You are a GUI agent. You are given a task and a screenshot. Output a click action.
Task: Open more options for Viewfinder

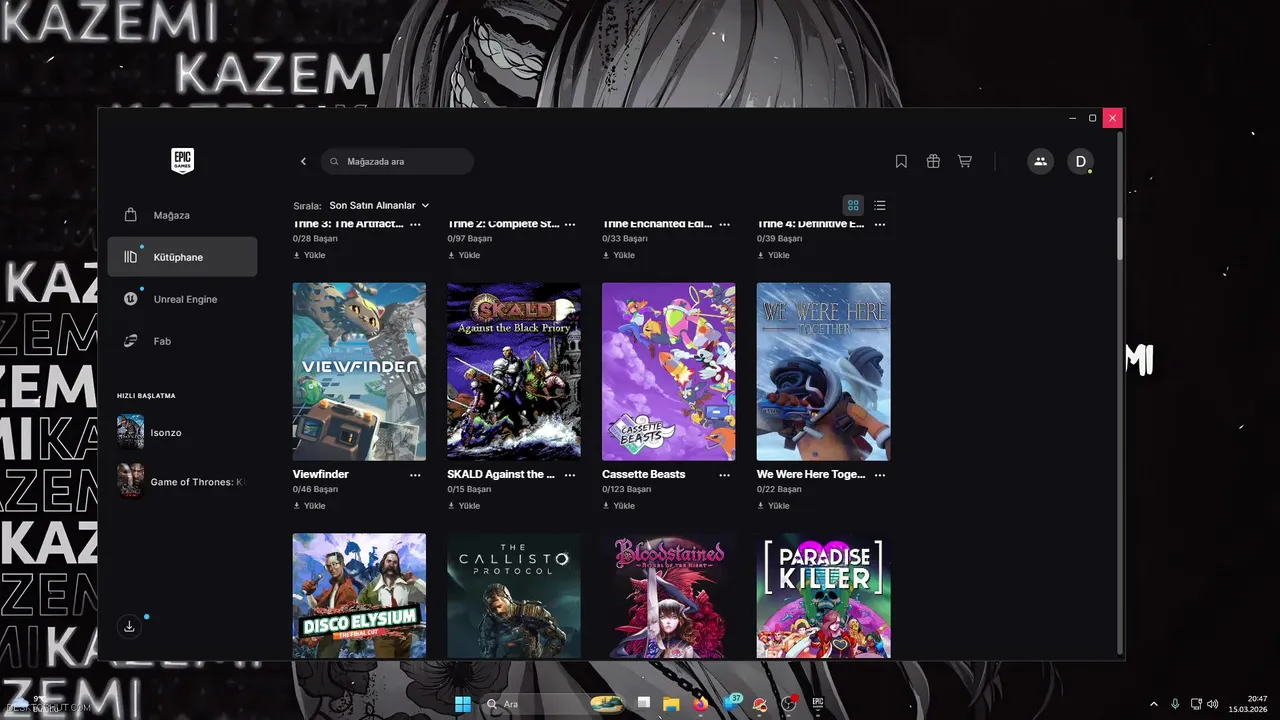click(416, 475)
